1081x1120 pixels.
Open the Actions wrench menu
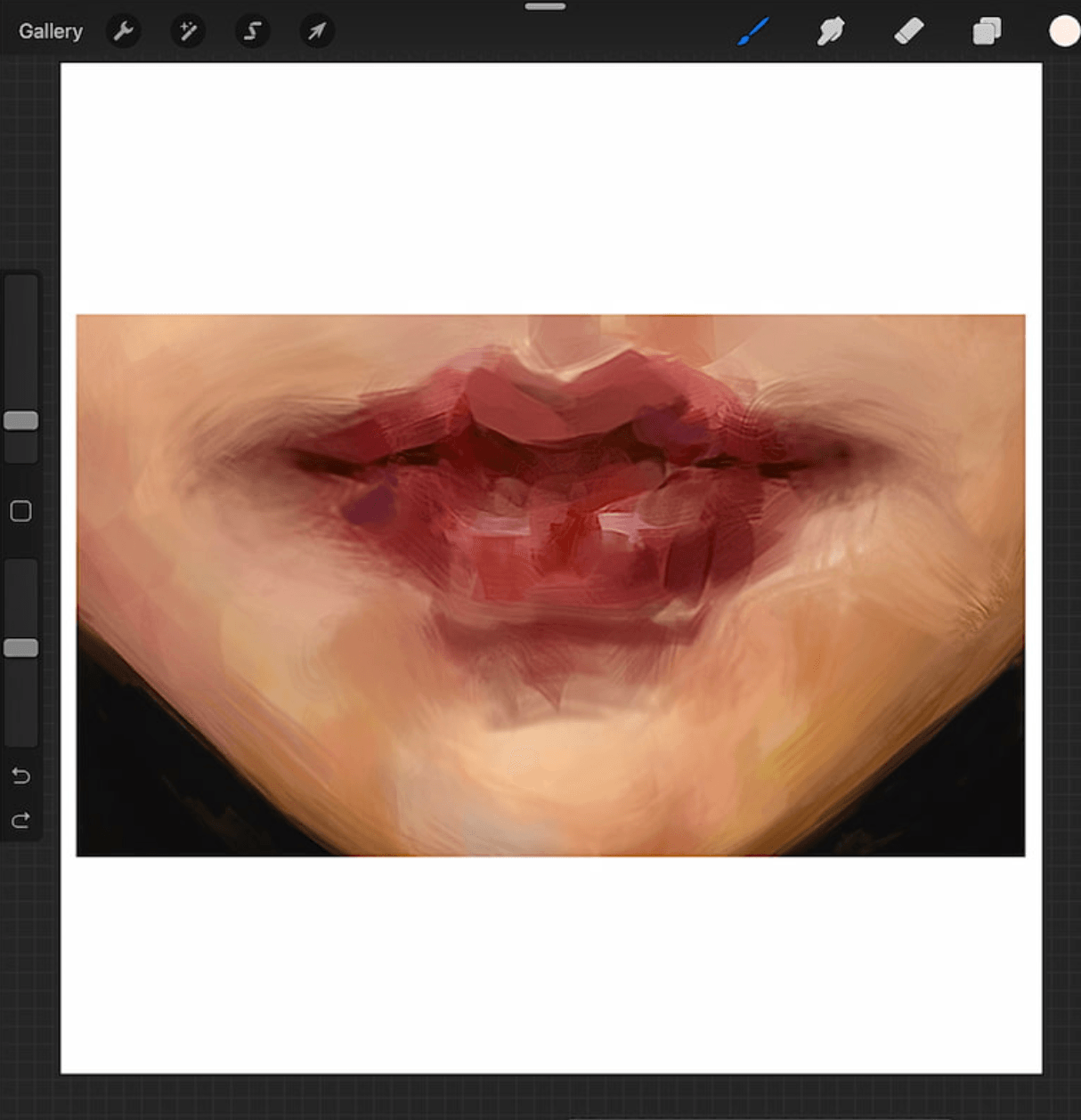(x=123, y=31)
